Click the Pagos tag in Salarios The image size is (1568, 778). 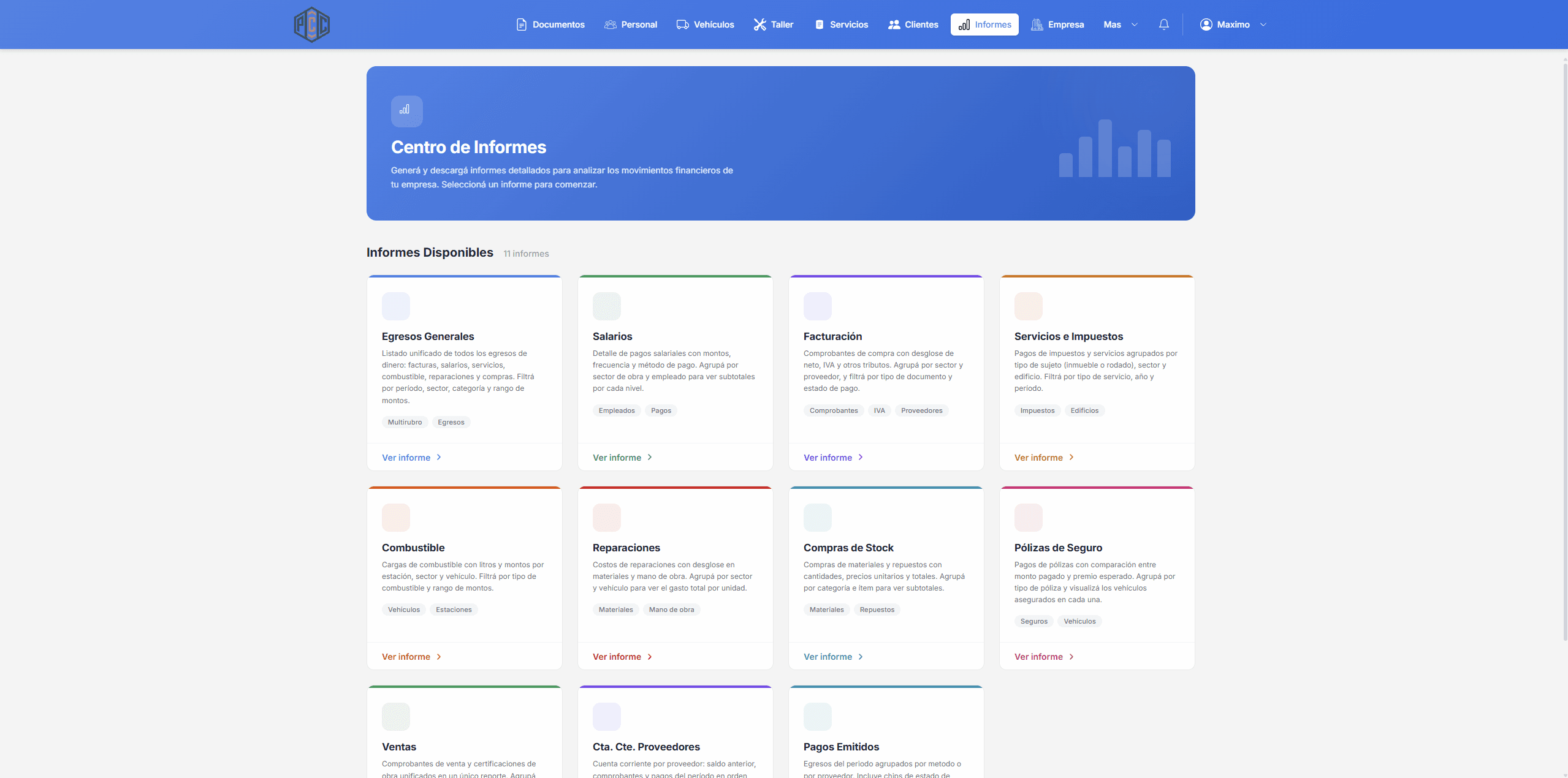click(x=661, y=410)
